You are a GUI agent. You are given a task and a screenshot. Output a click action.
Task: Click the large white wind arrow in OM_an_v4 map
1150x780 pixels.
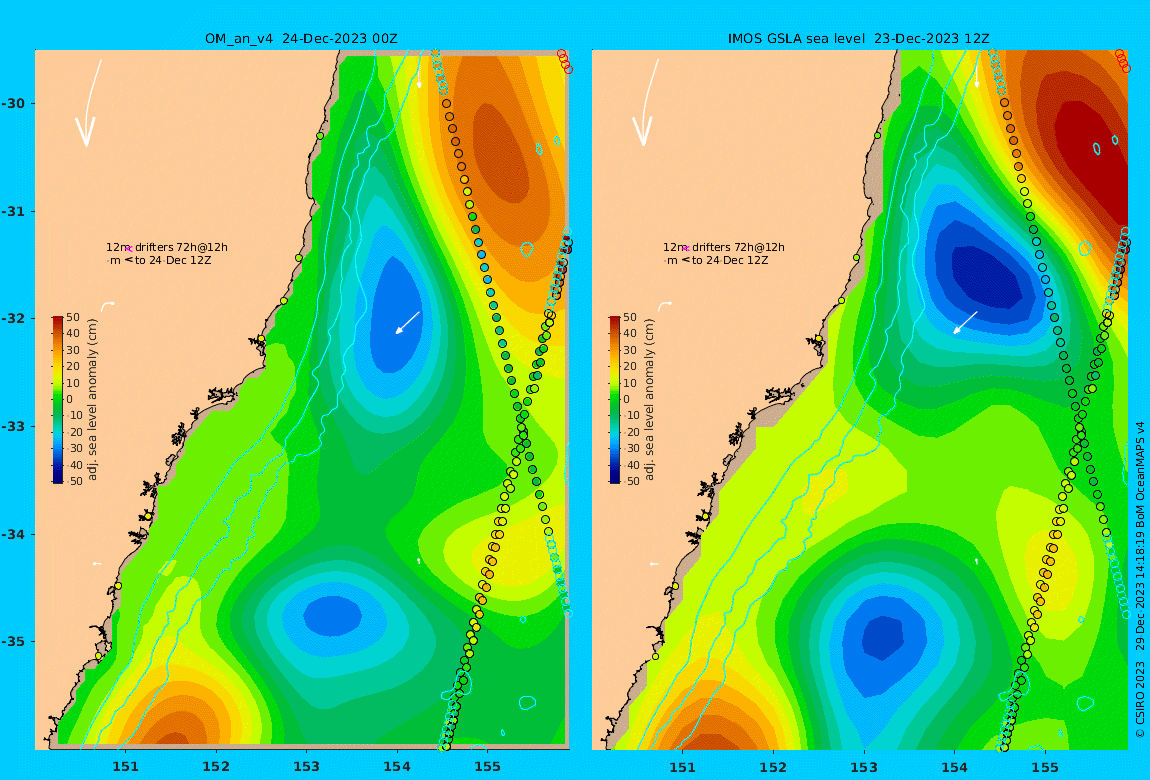[87, 103]
